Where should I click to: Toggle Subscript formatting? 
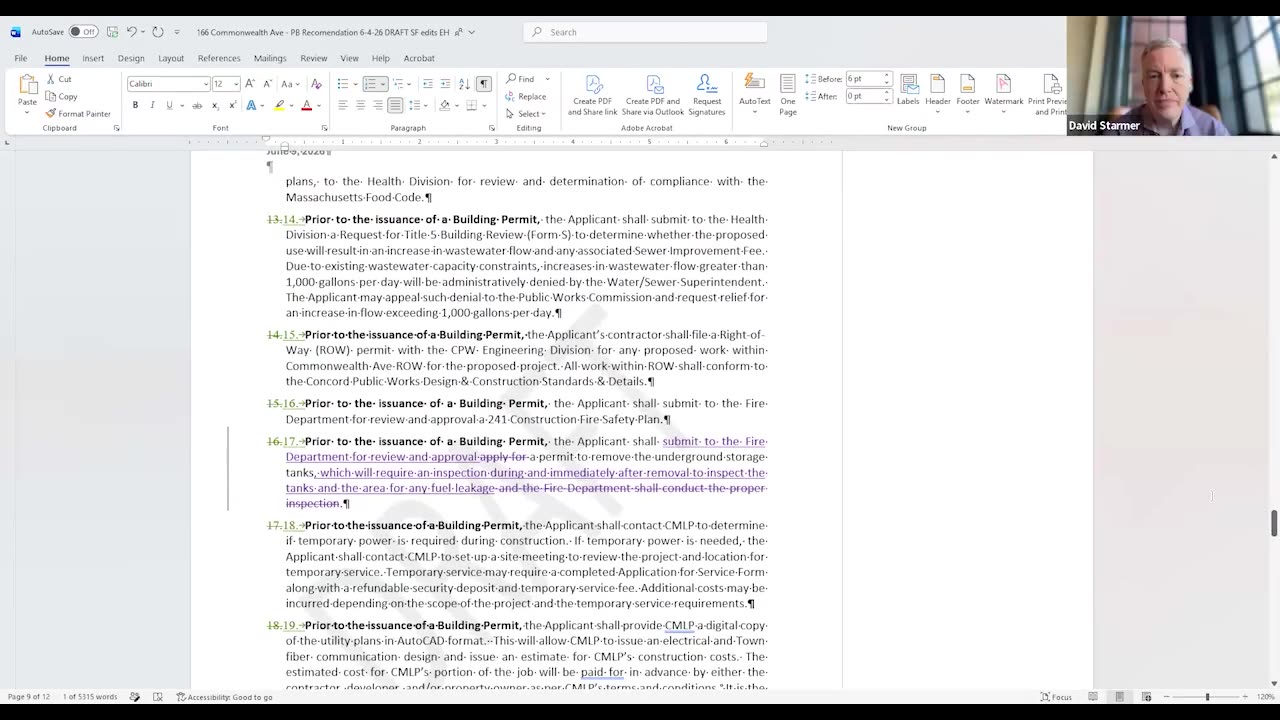(215, 105)
